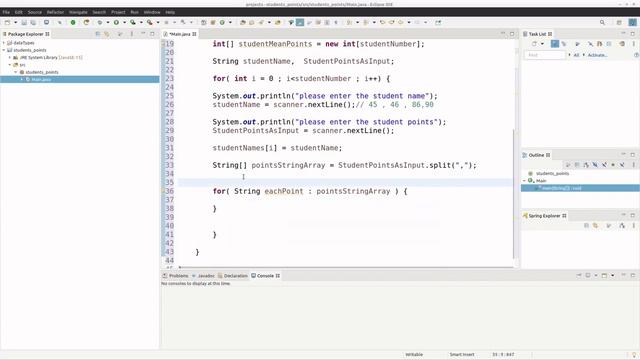Toggle Hide Static Members in Outline toolbar

click(x=604, y=164)
